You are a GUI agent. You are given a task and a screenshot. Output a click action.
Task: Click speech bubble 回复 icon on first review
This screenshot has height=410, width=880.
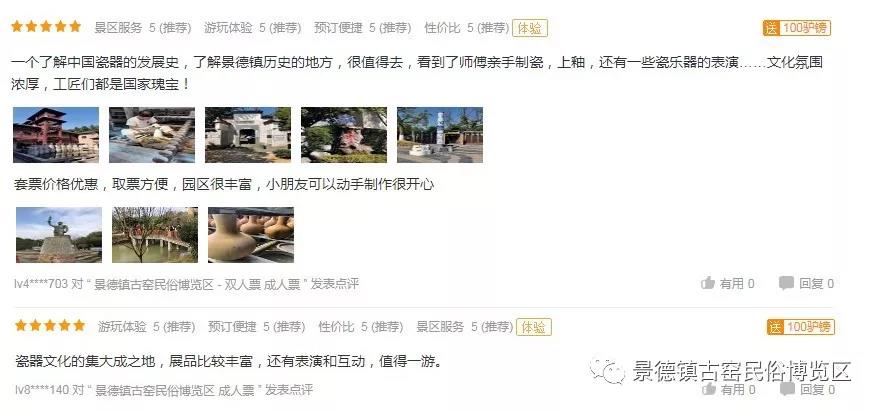786,283
